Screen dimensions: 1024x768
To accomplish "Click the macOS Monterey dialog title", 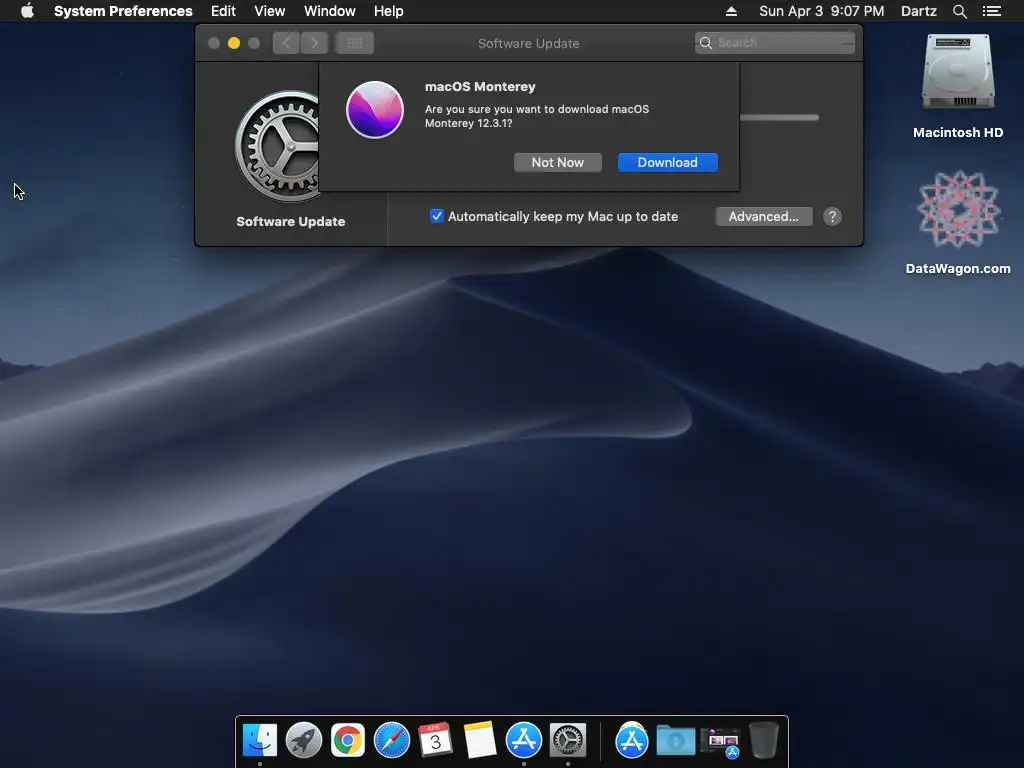I will pos(480,87).
